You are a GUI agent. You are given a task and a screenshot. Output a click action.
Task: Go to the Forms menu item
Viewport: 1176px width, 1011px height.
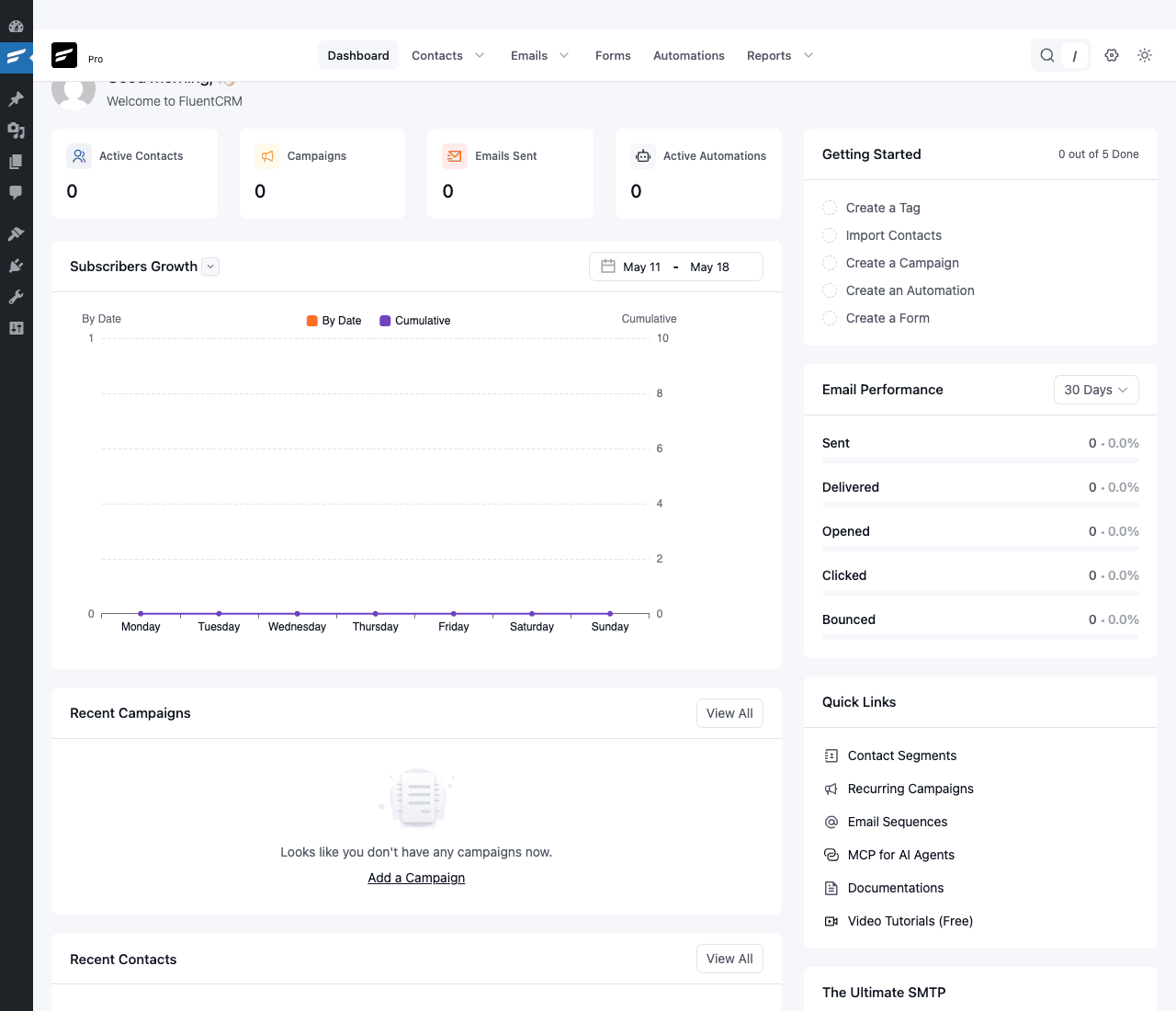(613, 55)
